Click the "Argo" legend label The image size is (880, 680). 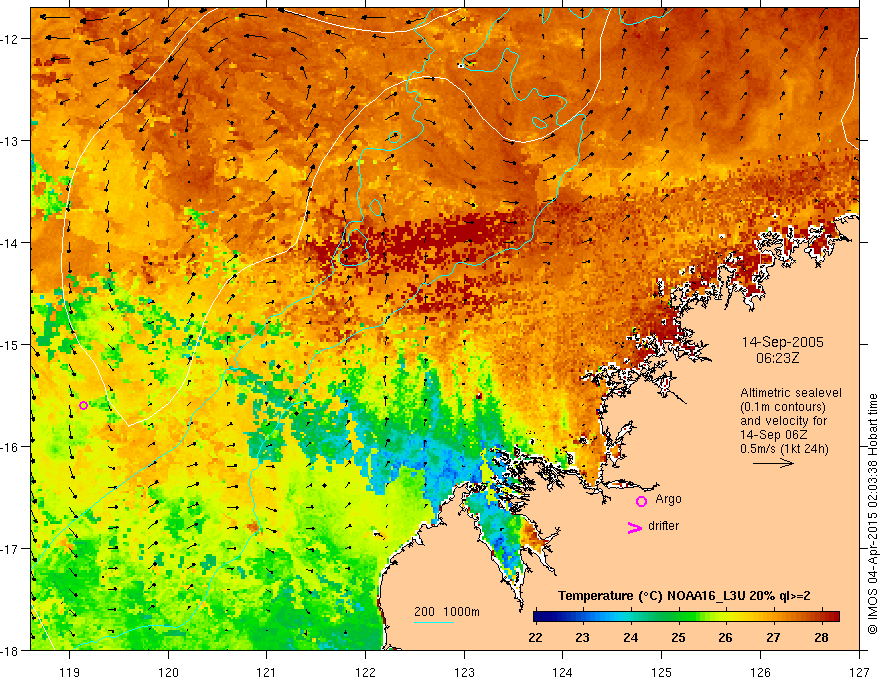[668, 499]
